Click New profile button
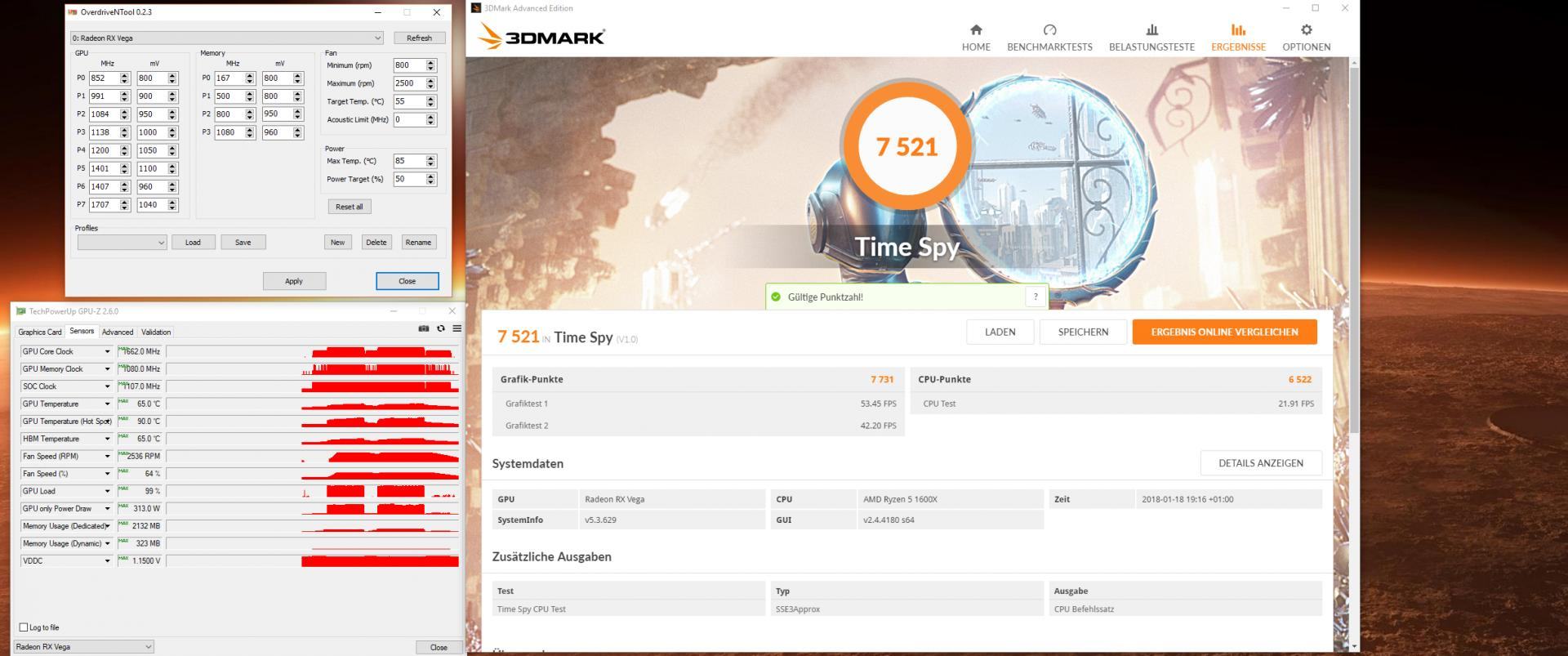The height and width of the screenshot is (656, 1568). tap(337, 242)
